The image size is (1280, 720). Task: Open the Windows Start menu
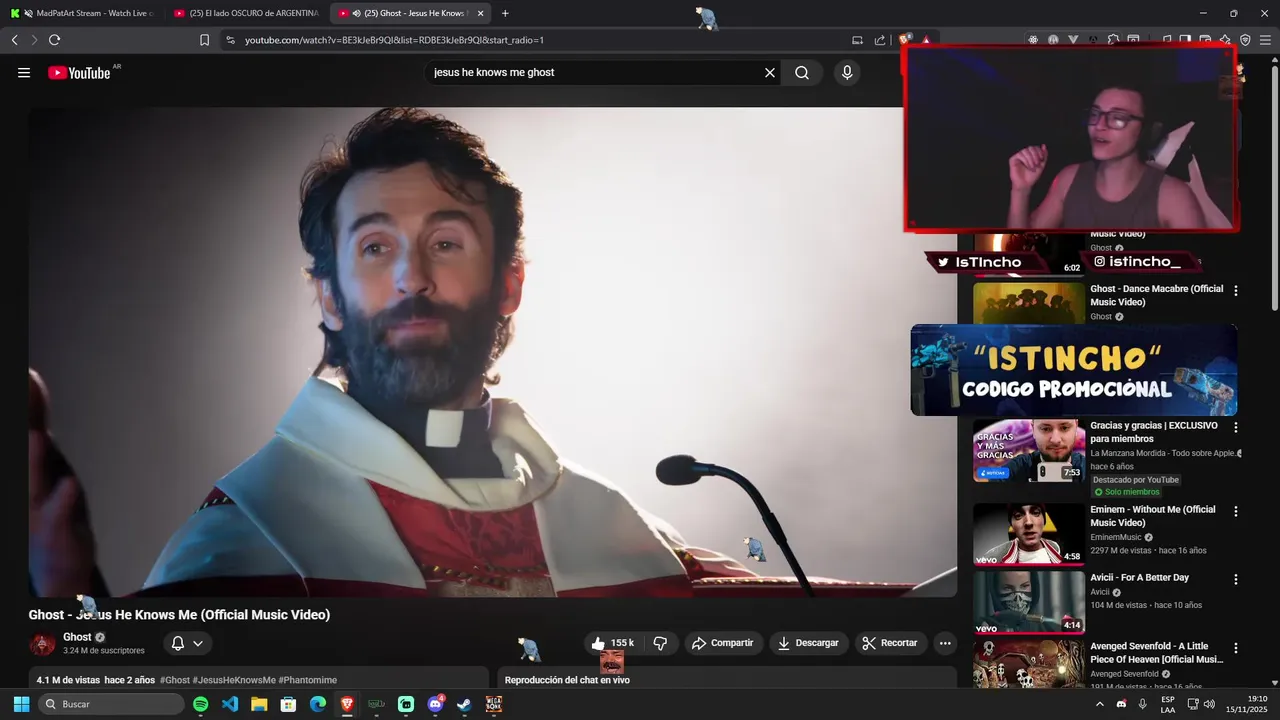21,704
